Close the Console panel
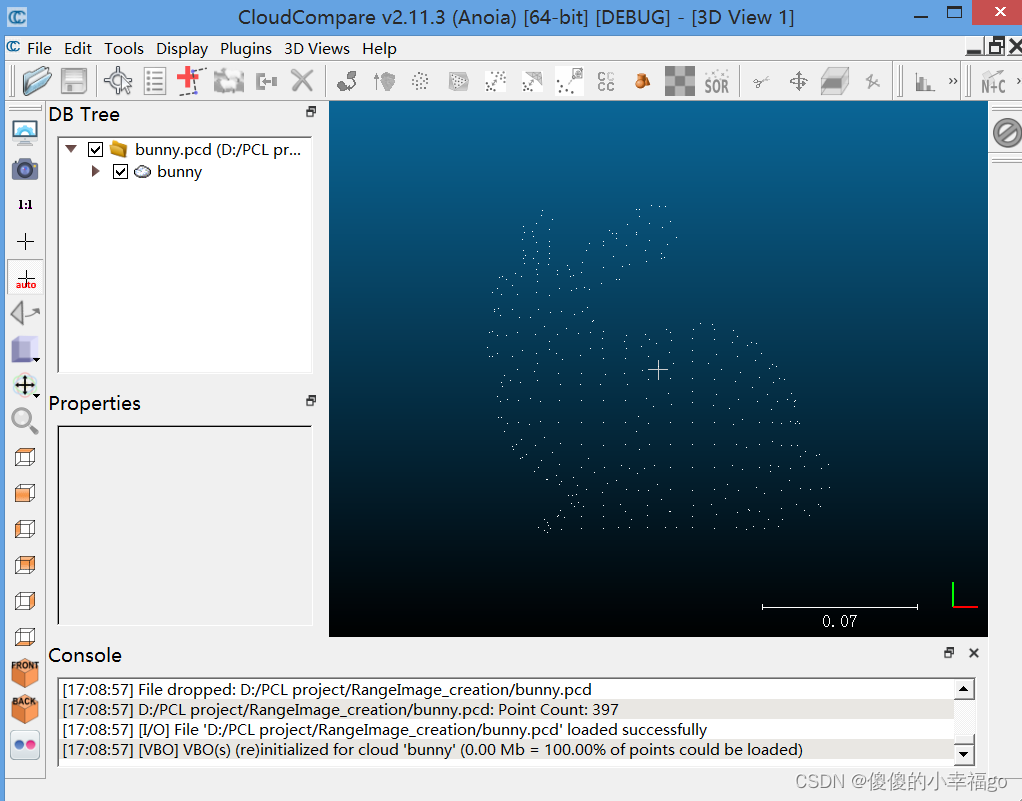Screen dimensions: 1022x801 [974, 652]
